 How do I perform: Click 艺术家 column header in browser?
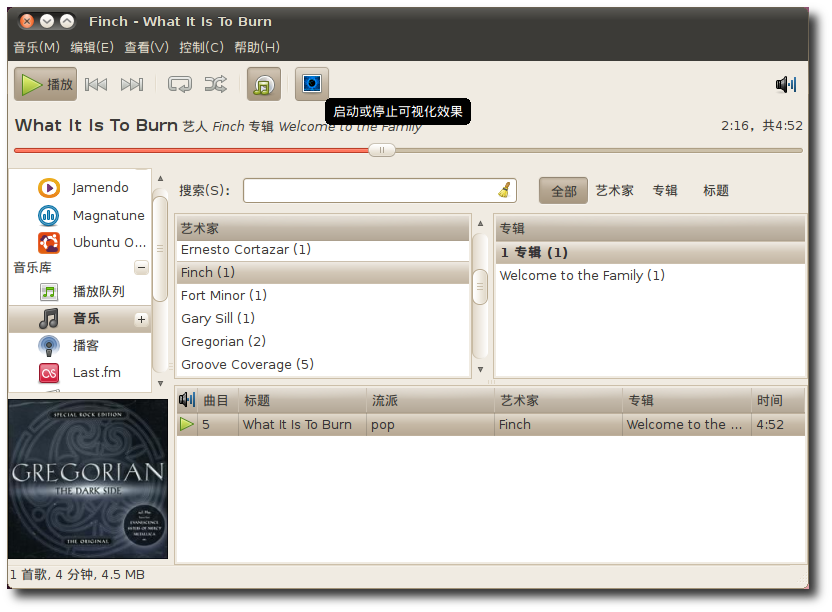[x=323, y=228]
